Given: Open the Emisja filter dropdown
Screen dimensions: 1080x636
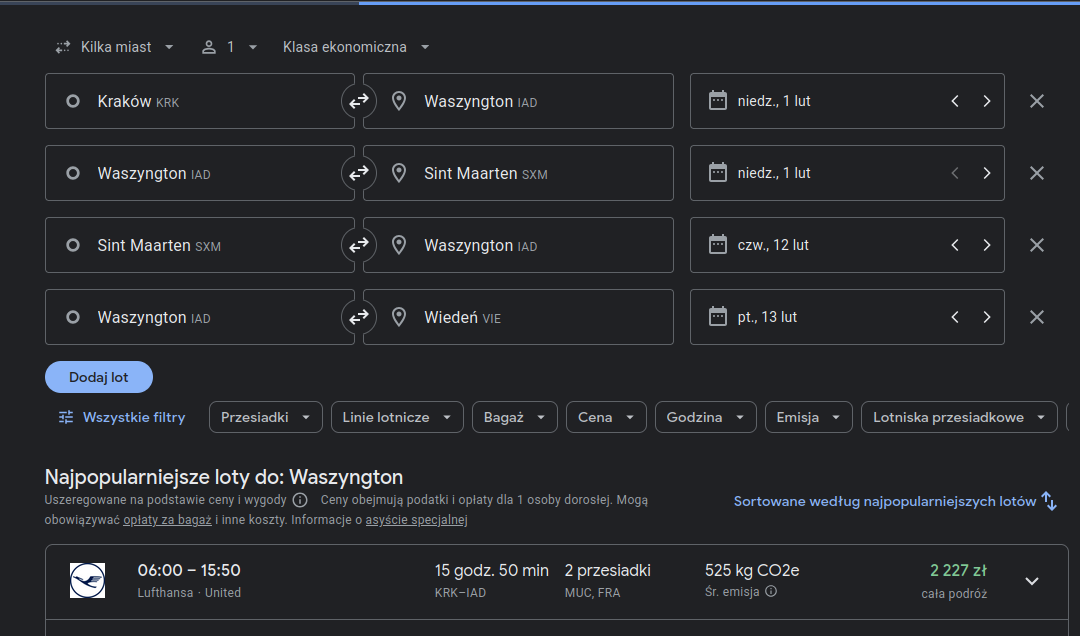Looking at the screenshot, I should click(x=809, y=418).
